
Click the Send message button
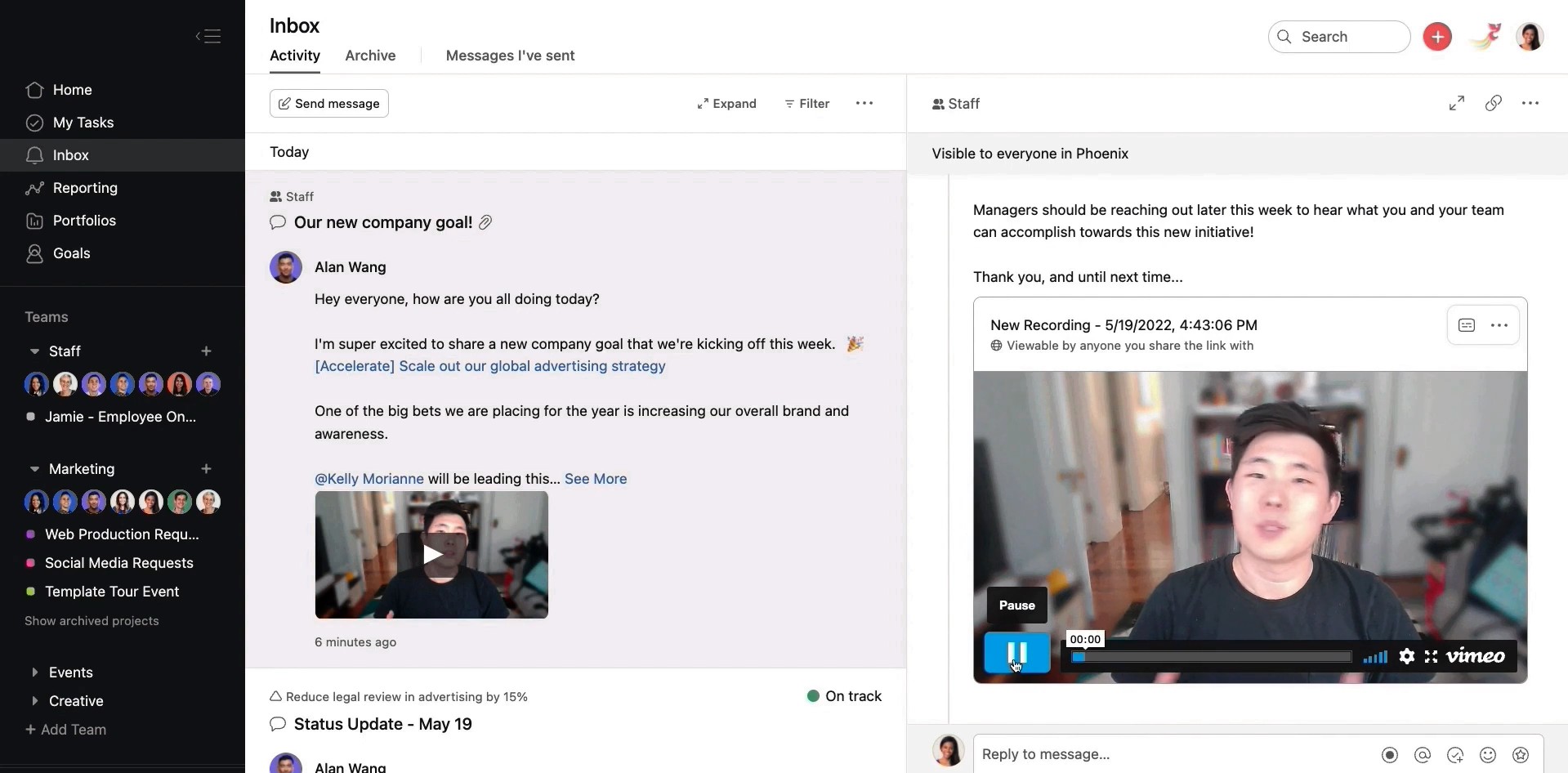pos(329,104)
